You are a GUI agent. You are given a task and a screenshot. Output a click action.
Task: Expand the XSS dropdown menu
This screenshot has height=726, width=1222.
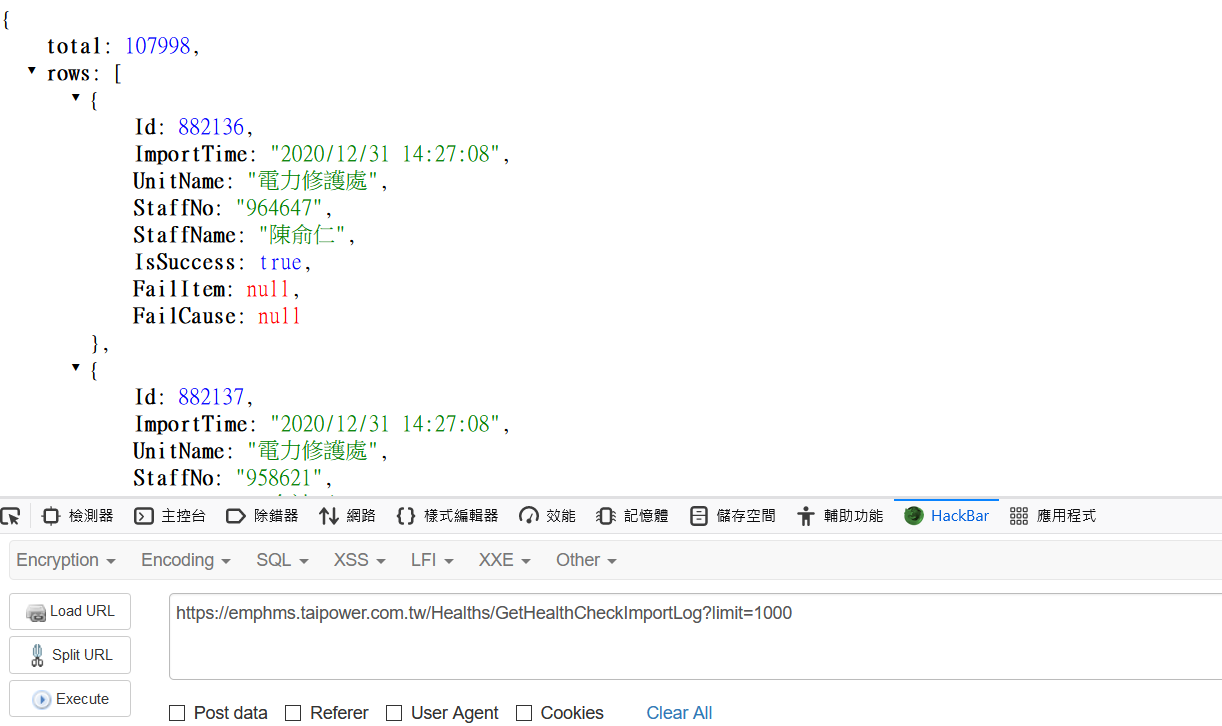[360, 560]
